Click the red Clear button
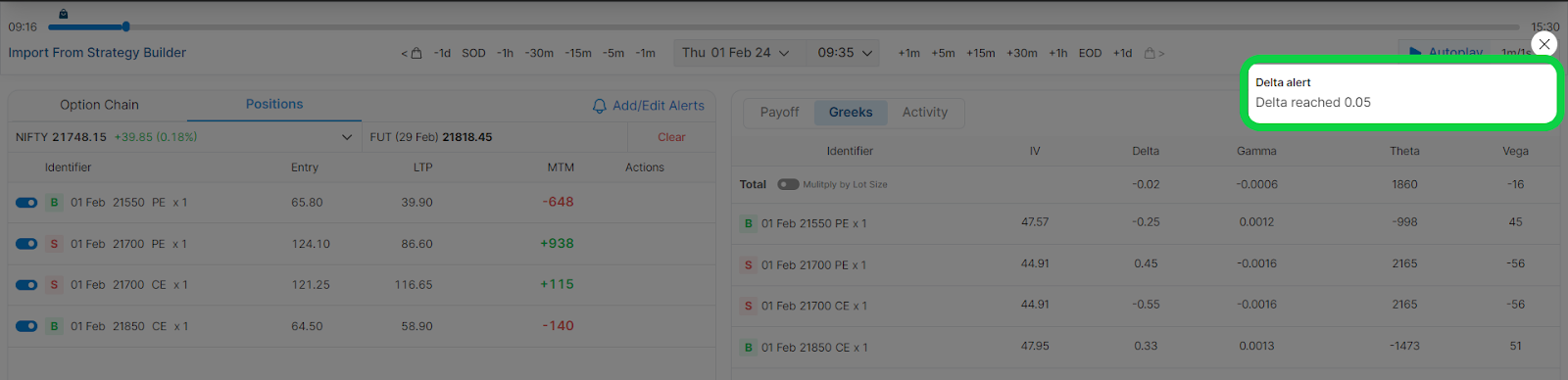The height and width of the screenshot is (380, 1568). pos(671,137)
